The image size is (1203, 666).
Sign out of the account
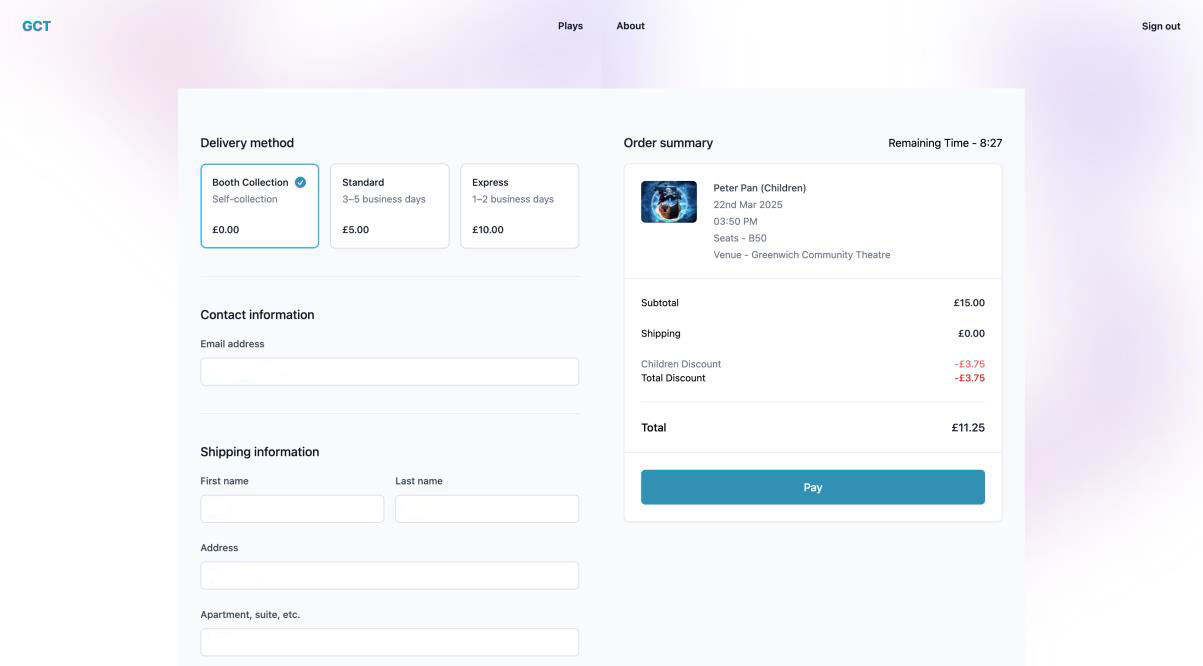click(1160, 25)
